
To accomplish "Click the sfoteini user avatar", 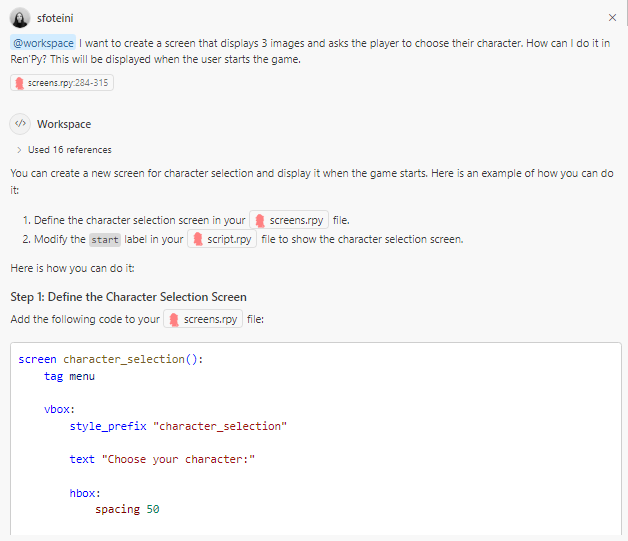I will 19,18.
